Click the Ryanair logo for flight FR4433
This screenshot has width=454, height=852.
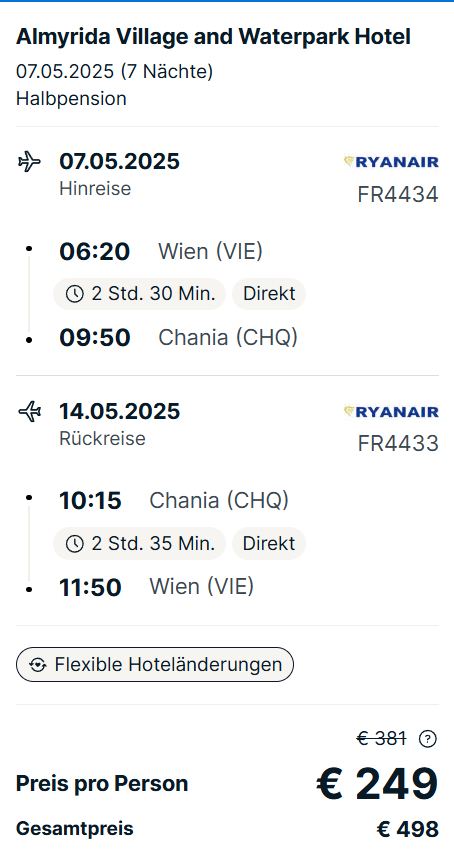pyautogui.click(x=391, y=412)
